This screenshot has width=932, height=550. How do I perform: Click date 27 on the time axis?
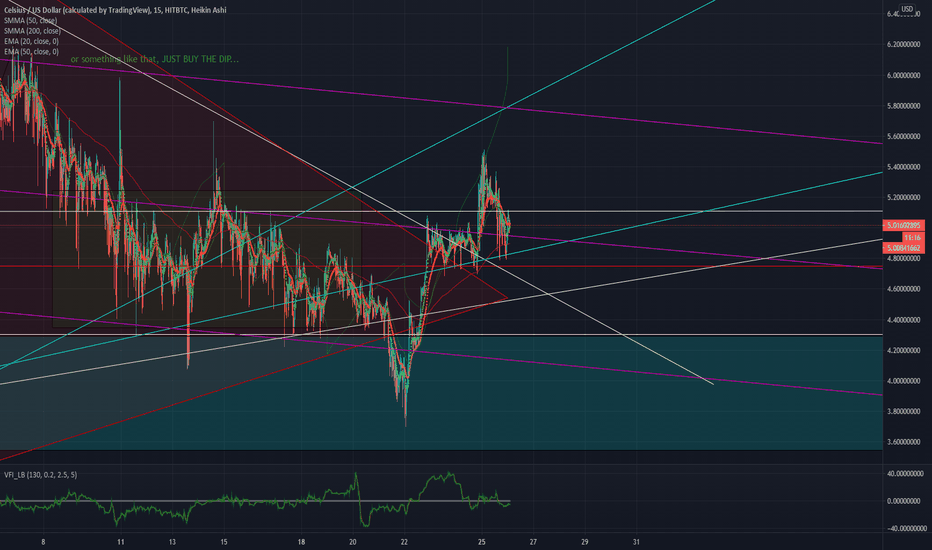[533, 542]
